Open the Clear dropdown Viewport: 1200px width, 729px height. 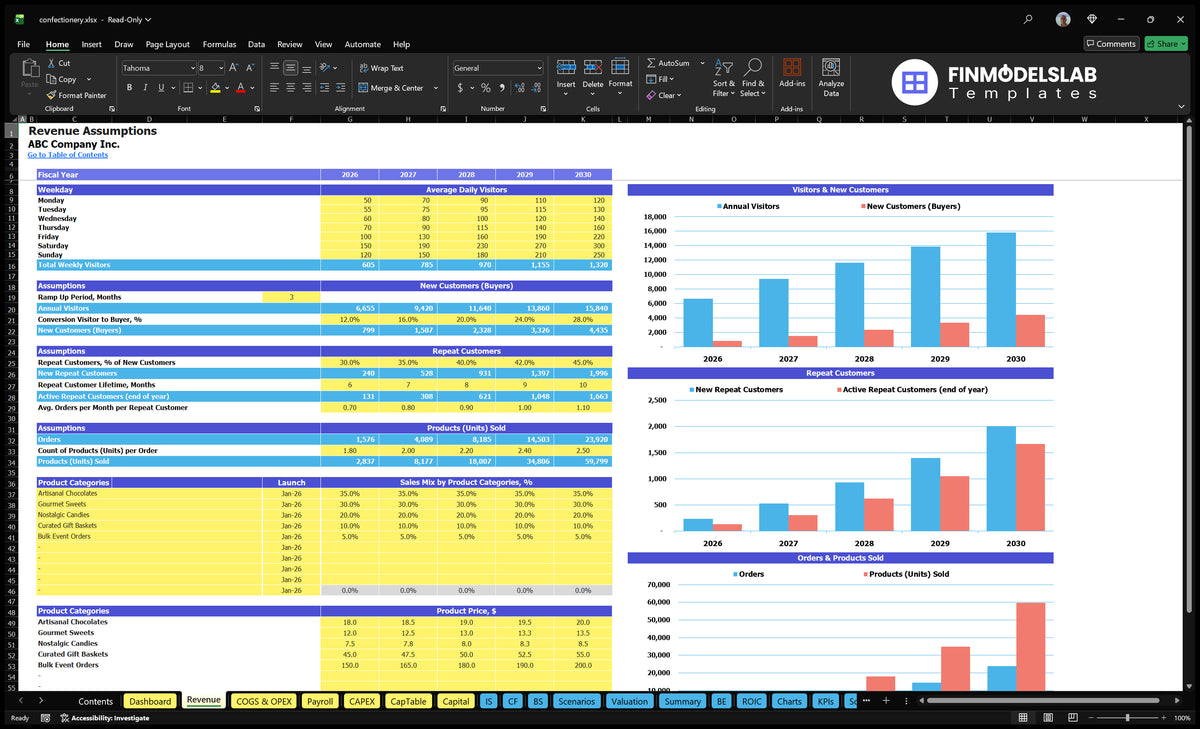(664, 95)
